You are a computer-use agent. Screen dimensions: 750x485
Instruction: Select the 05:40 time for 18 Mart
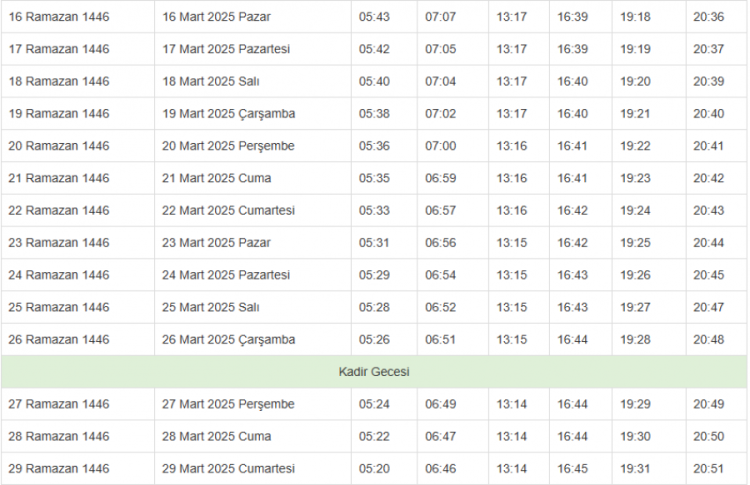[375, 81]
